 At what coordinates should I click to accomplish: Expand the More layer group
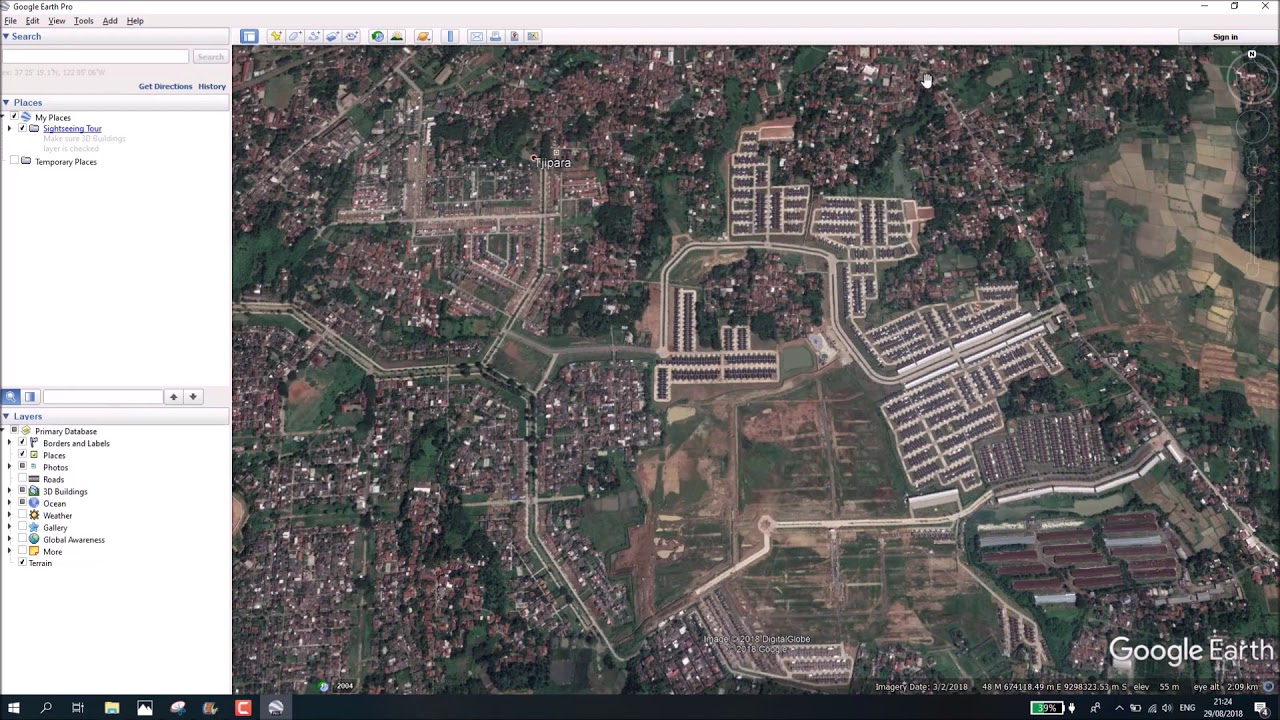(x=10, y=551)
